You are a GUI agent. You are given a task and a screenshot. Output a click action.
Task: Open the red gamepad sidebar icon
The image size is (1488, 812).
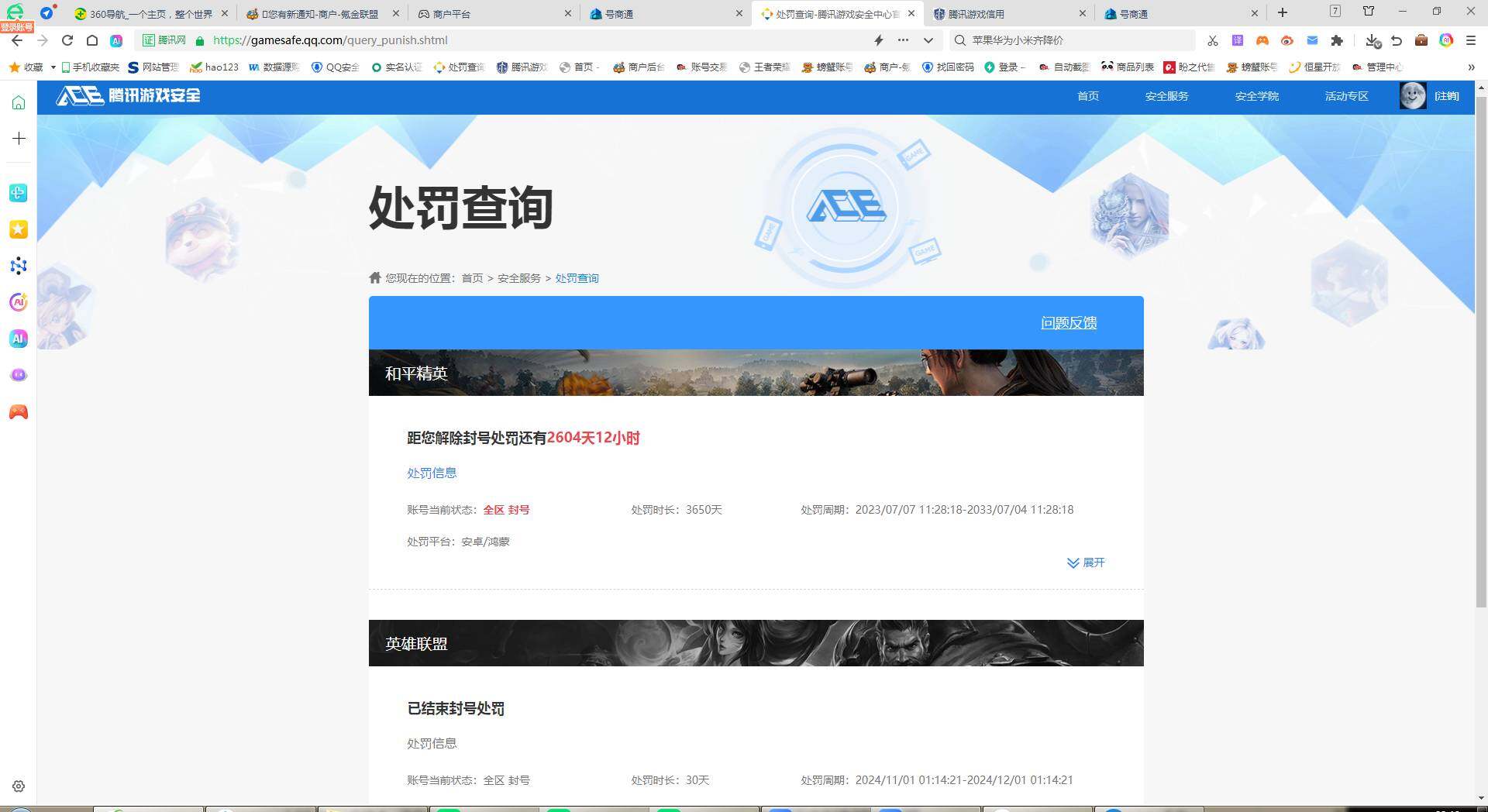19,411
